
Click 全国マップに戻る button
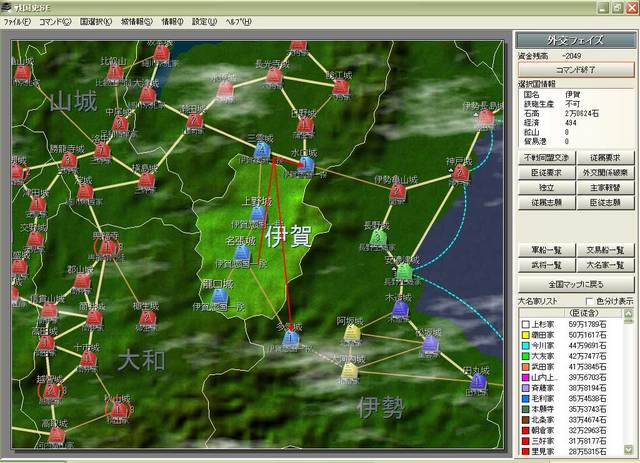(x=576, y=284)
